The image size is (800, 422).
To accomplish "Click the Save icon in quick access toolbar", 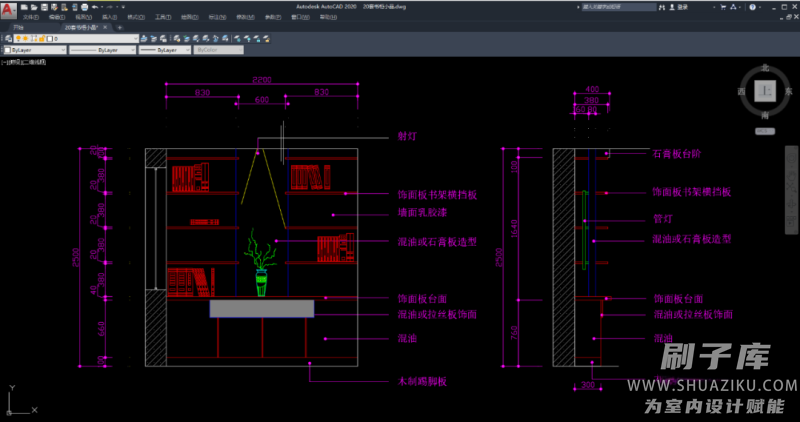I will pos(45,6).
